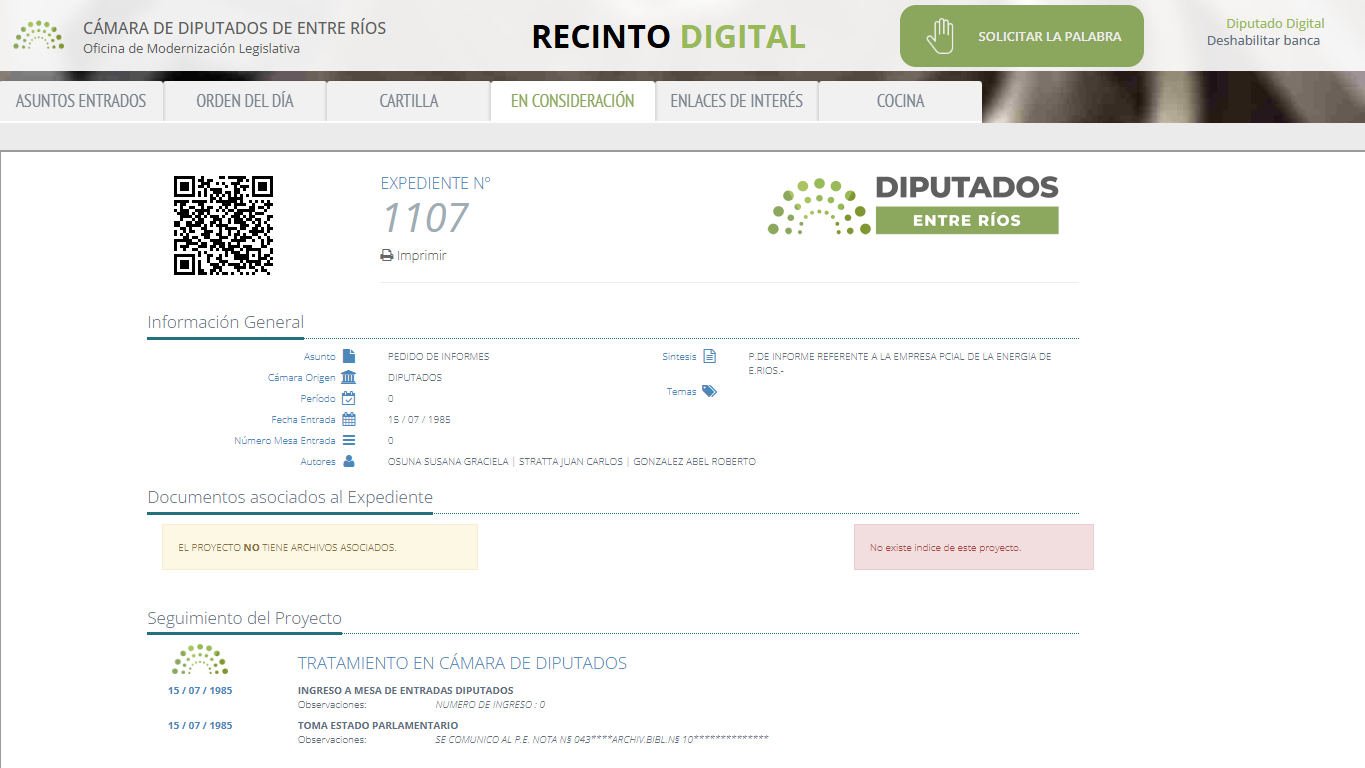Screen dimensions: 1365x768
Task: Click the document icon next to Síntesis
Action: [710, 355]
